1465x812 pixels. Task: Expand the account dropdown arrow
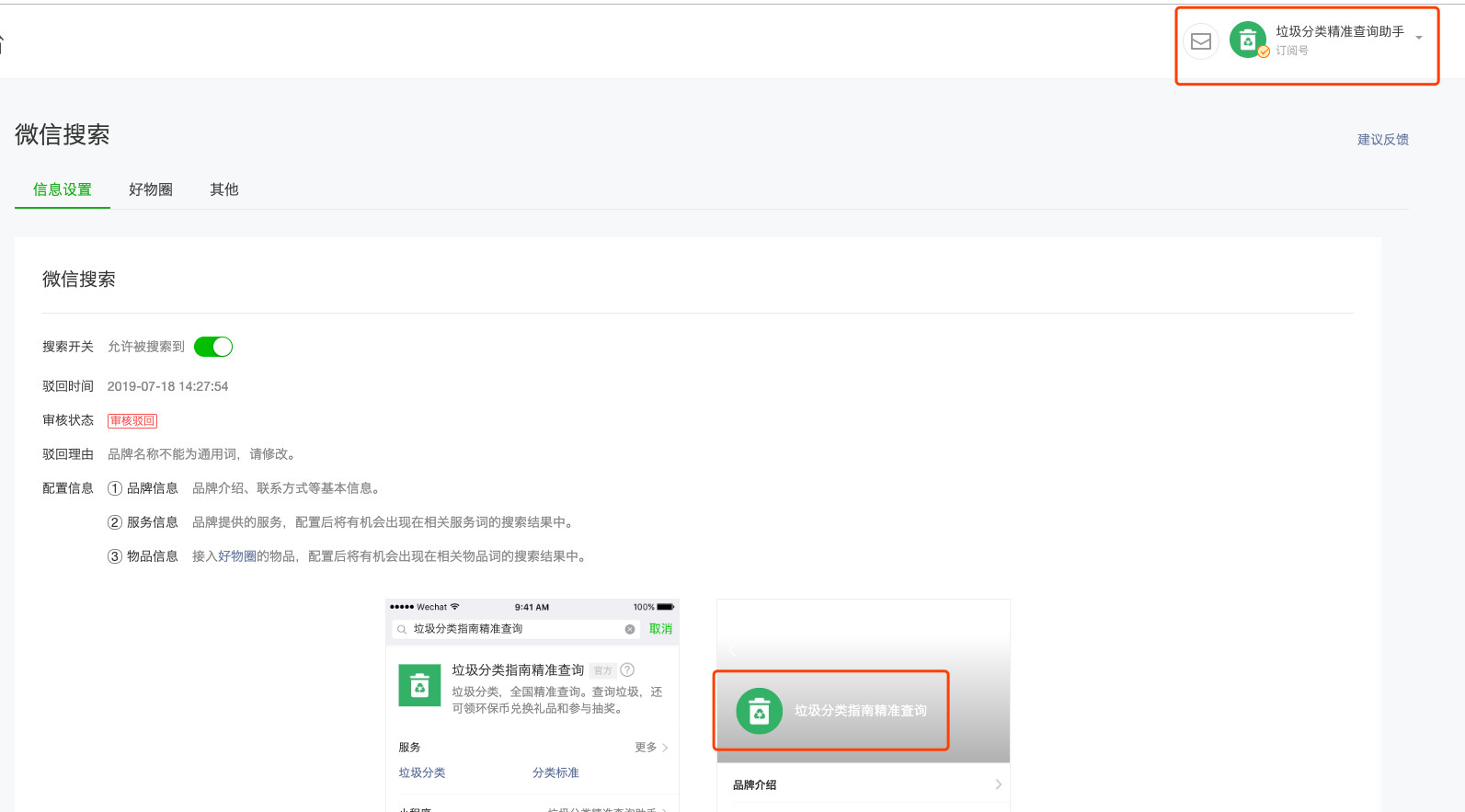pos(1419,39)
